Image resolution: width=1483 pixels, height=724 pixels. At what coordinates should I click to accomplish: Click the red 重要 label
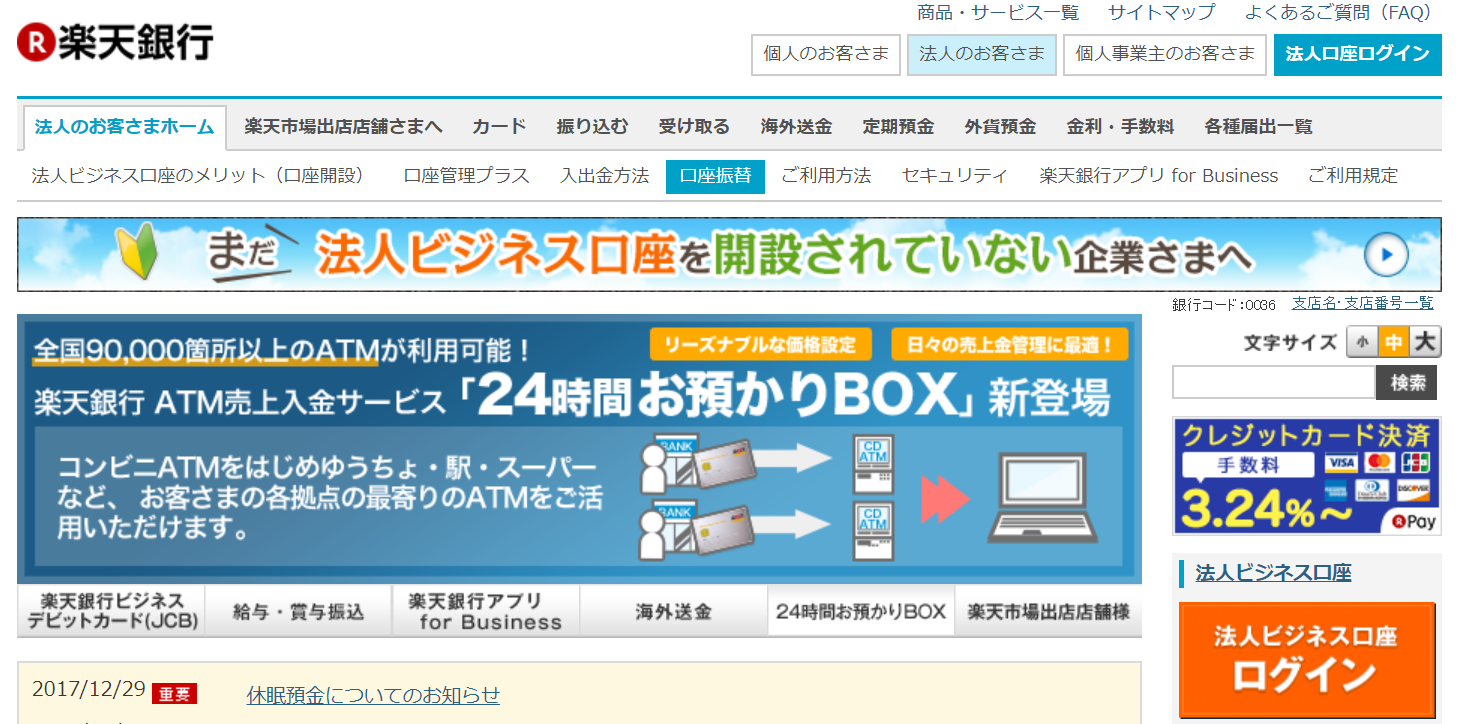click(x=175, y=693)
